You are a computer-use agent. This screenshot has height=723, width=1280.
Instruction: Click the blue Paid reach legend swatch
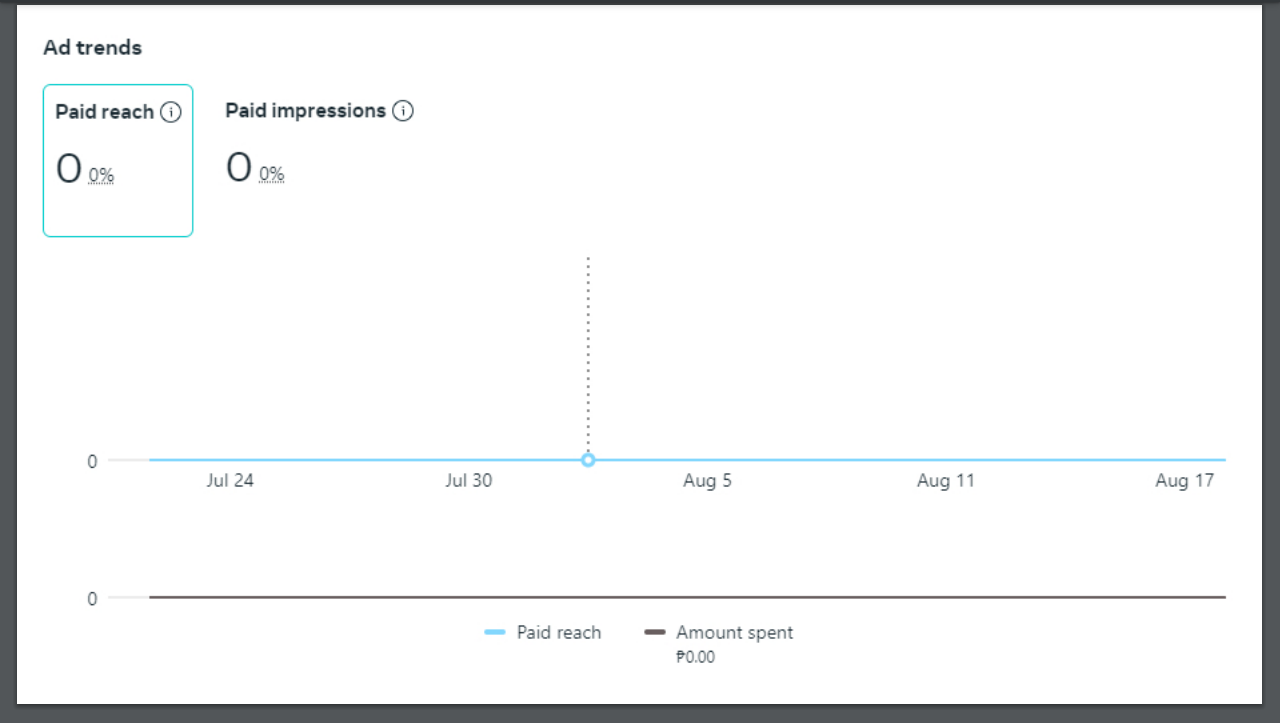pos(494,632)
